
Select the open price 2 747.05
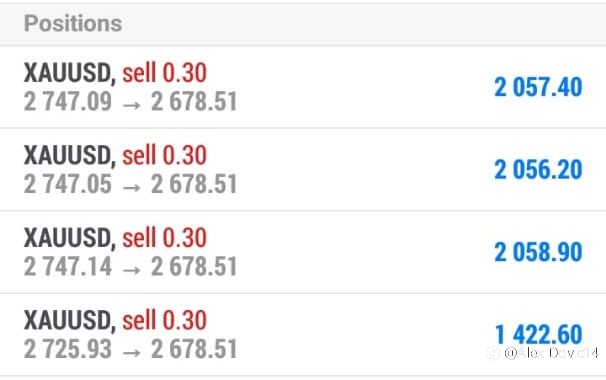[68, 184]
